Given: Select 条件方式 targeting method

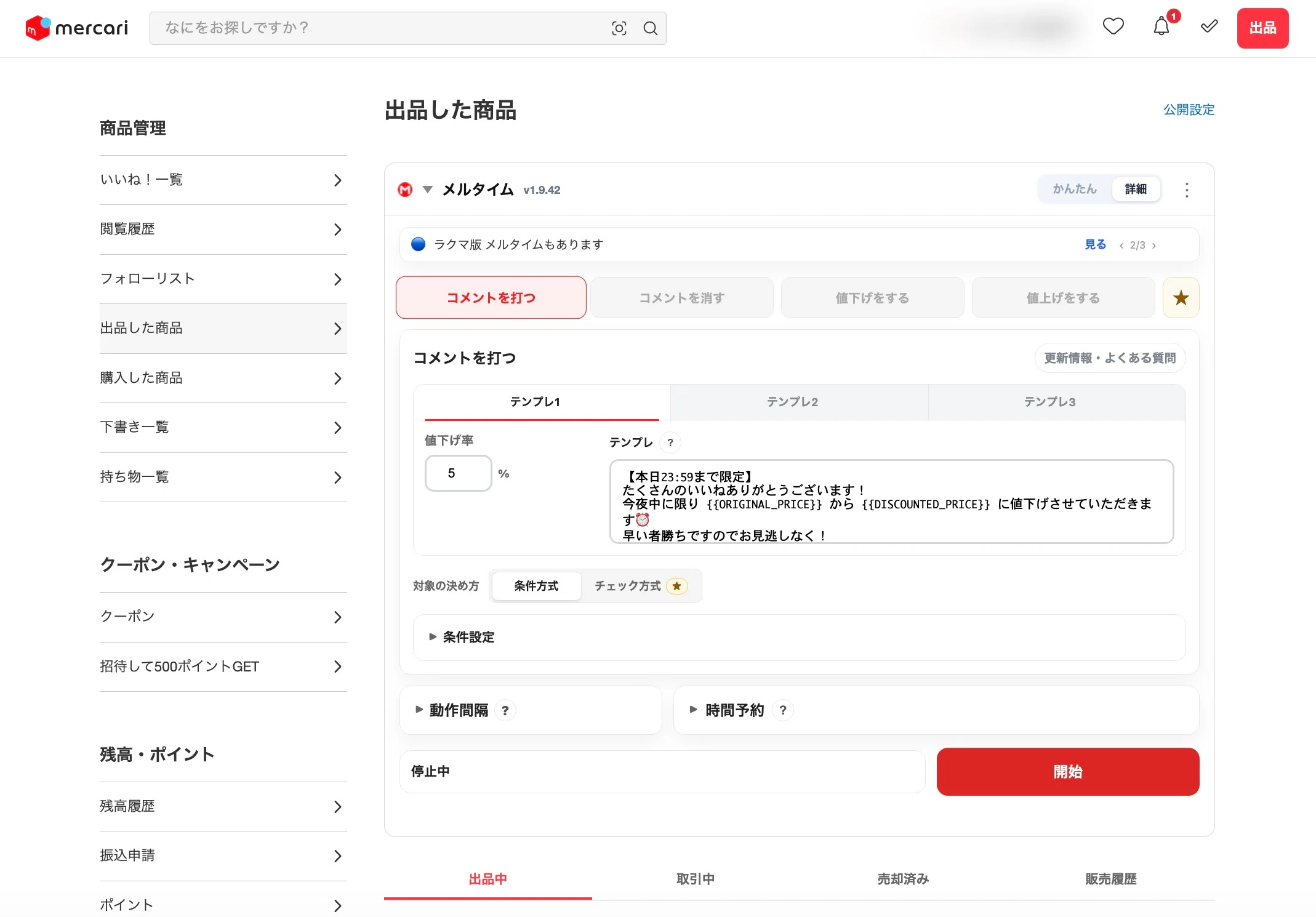Looking at the screenshot, I should point(536,586).
